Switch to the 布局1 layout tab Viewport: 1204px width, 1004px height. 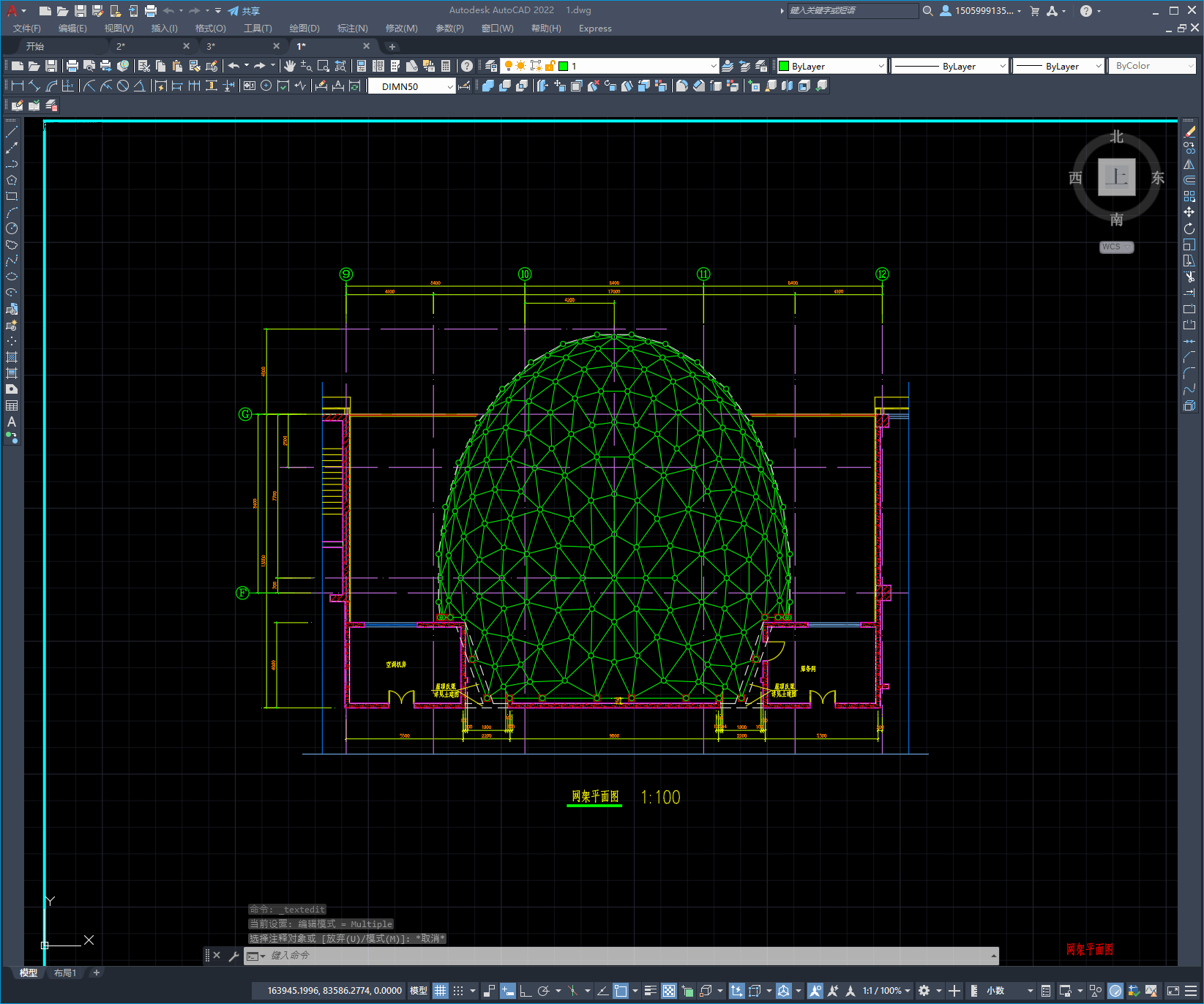click(x=65, y=973)
